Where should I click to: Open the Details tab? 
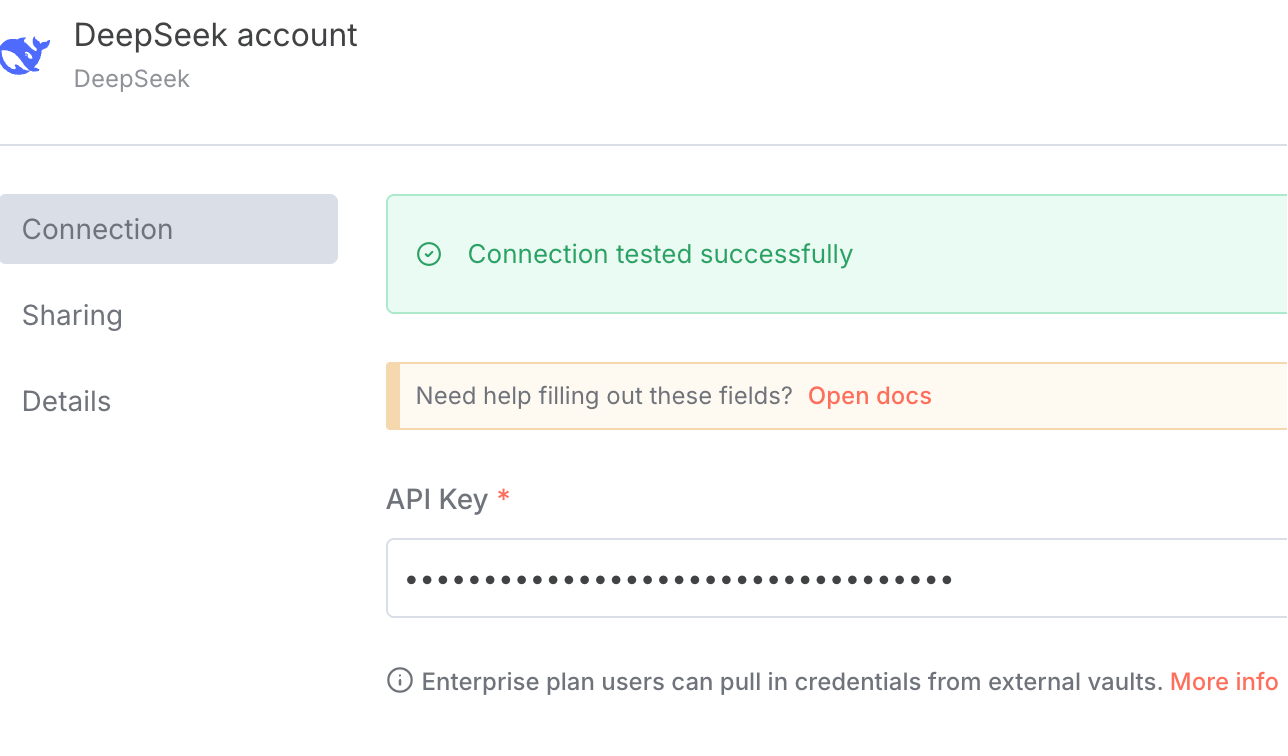tap(66, 401)
